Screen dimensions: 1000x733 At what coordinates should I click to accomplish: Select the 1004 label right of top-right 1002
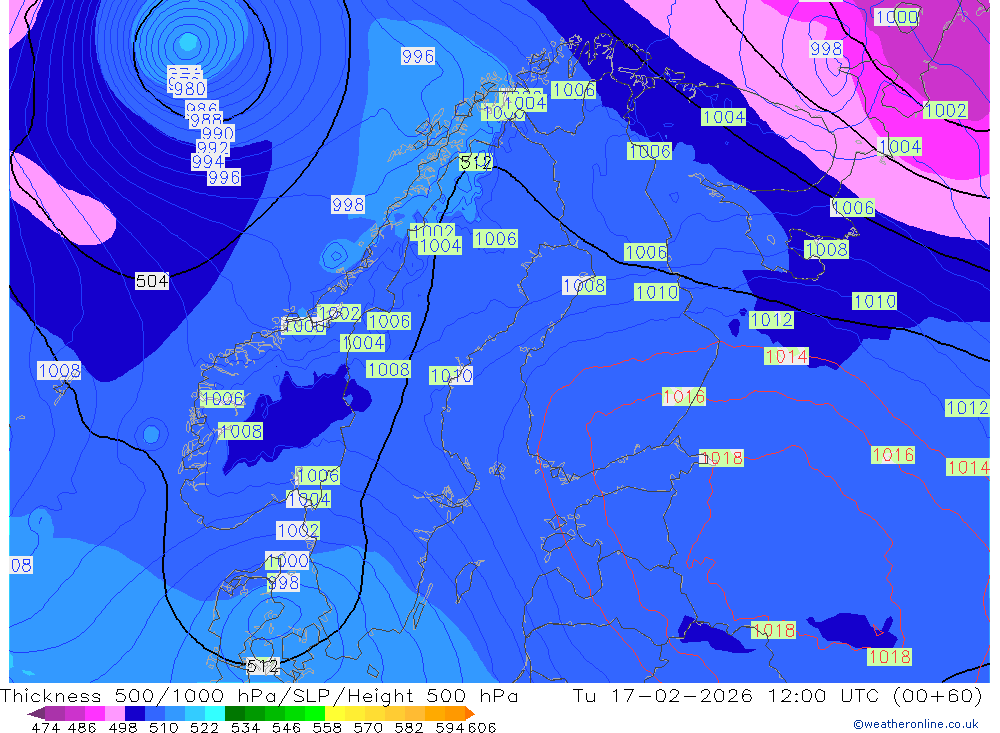click(x=900, y=147)
